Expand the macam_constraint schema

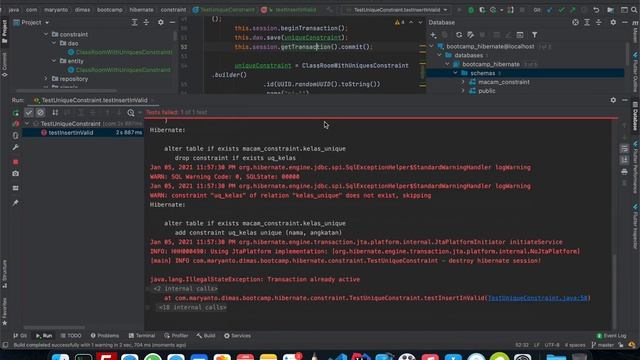tap(463, 82)
